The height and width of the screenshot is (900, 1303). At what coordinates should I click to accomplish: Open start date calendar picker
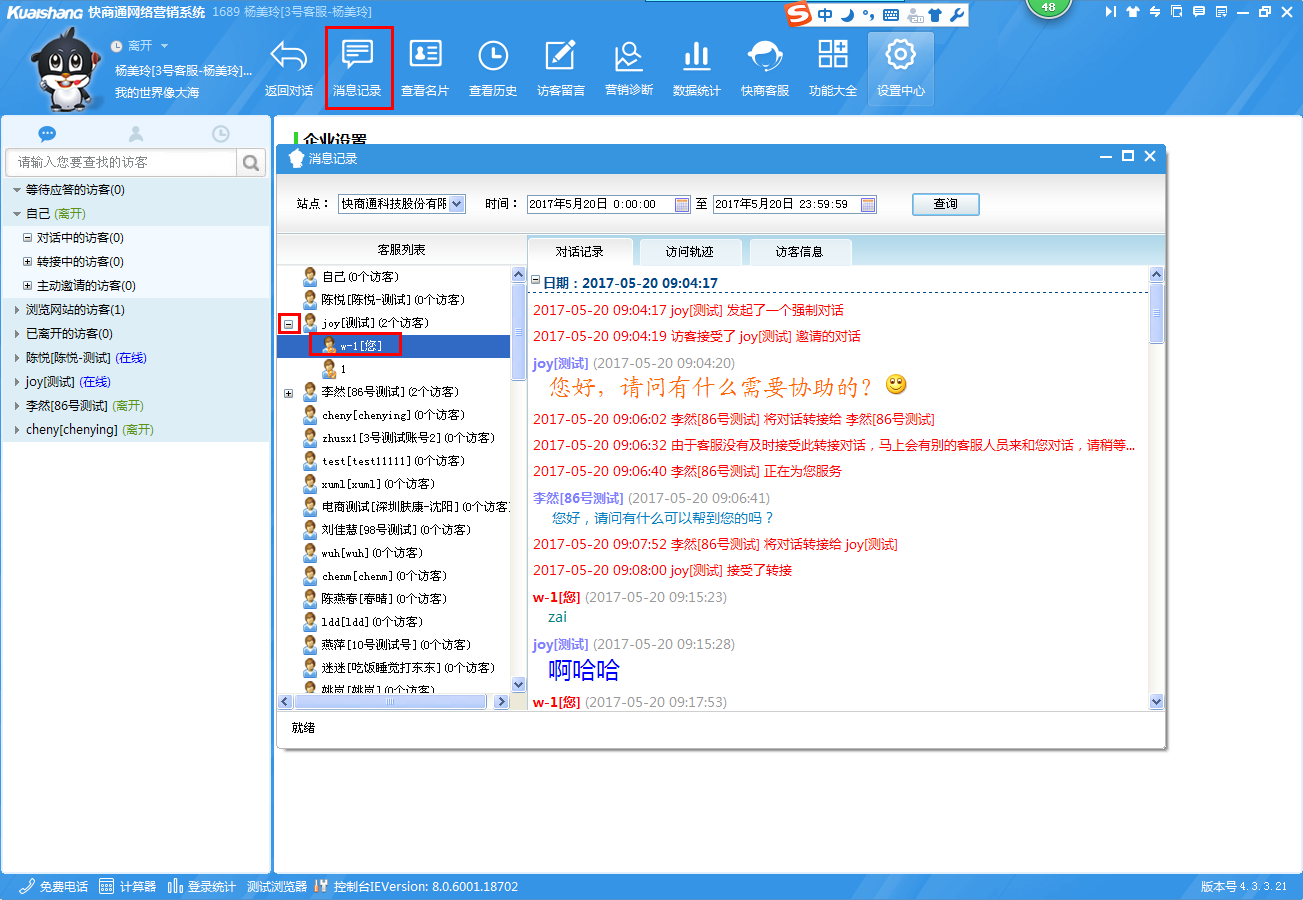[683, 204]
